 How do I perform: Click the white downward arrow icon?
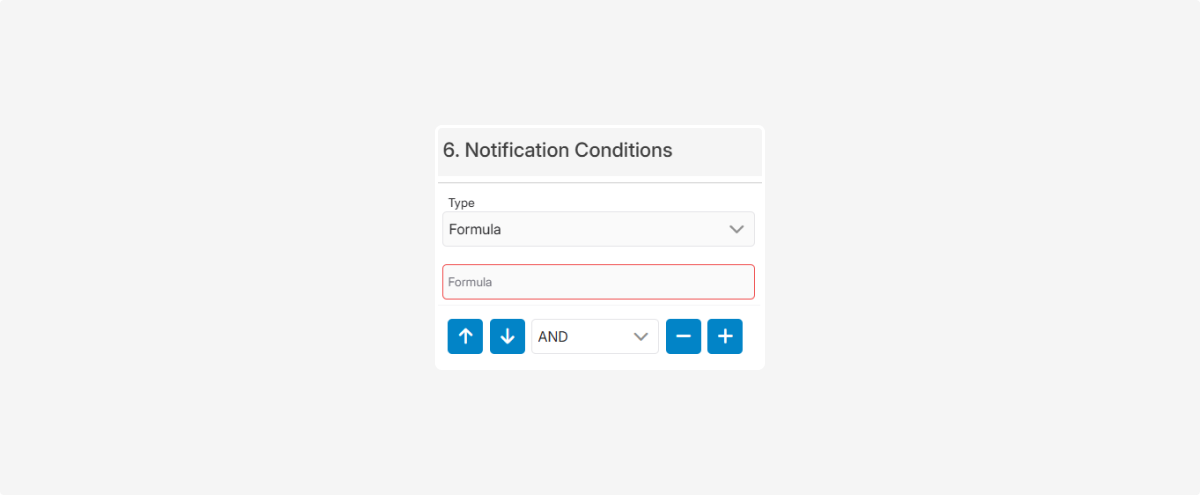507,337
